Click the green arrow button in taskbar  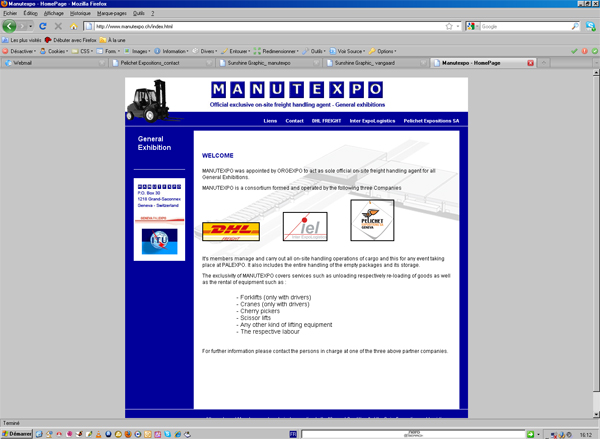click(530, 434)
